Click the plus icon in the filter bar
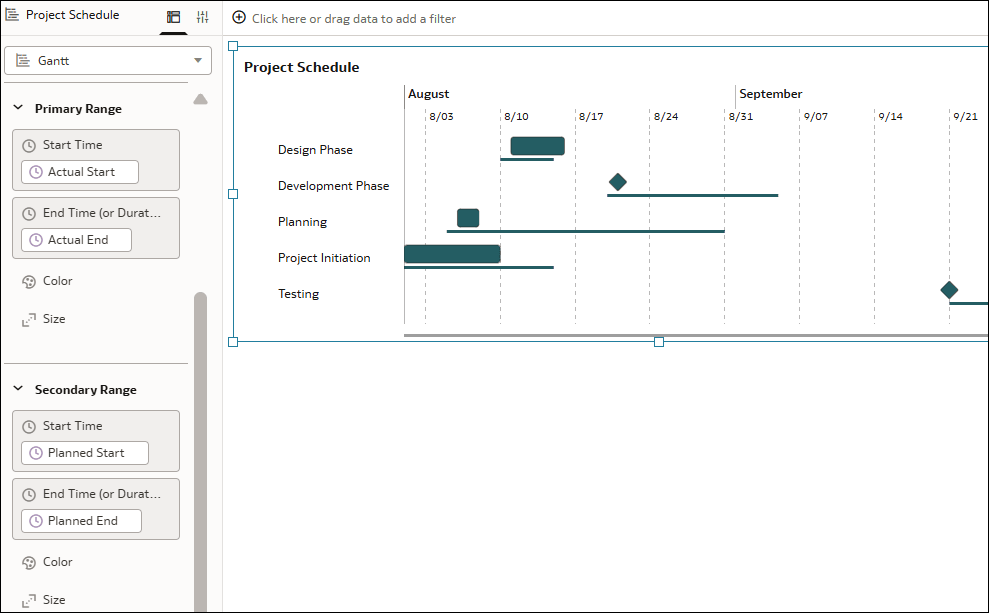This screenshot has height=613, width=989. 238,17
